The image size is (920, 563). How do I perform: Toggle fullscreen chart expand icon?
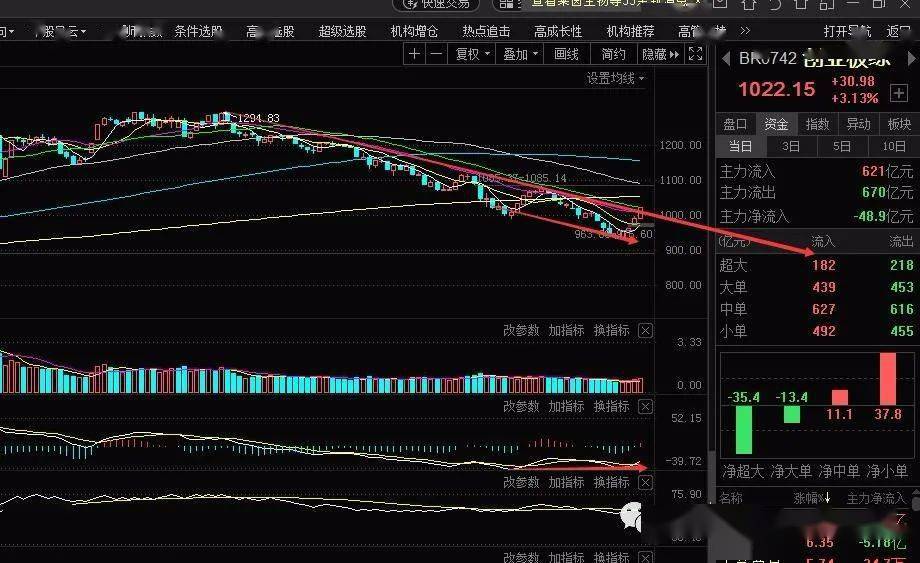point(695,54)
